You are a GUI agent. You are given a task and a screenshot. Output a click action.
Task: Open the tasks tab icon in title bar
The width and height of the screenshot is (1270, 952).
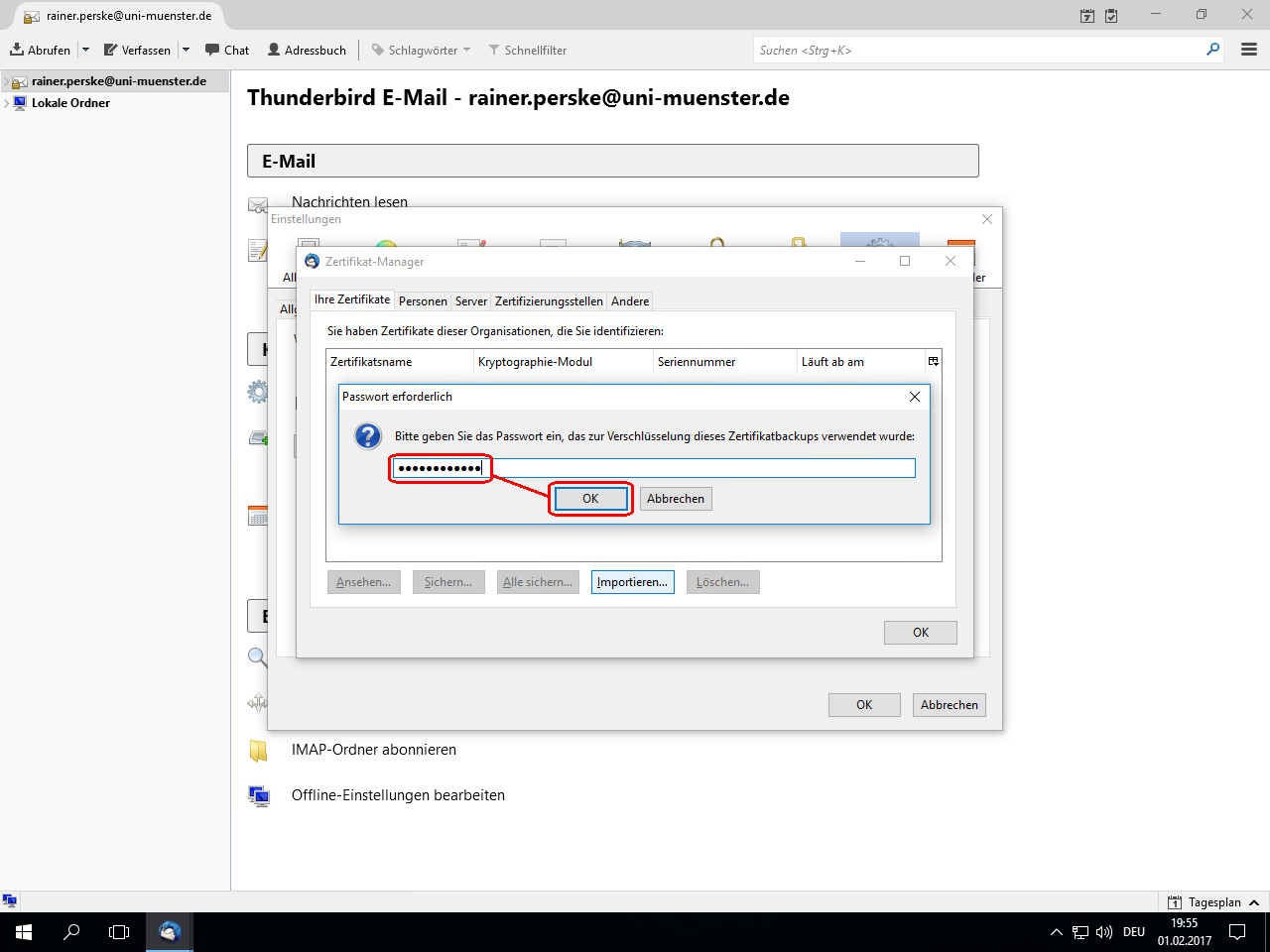(x=1111, y=16)
